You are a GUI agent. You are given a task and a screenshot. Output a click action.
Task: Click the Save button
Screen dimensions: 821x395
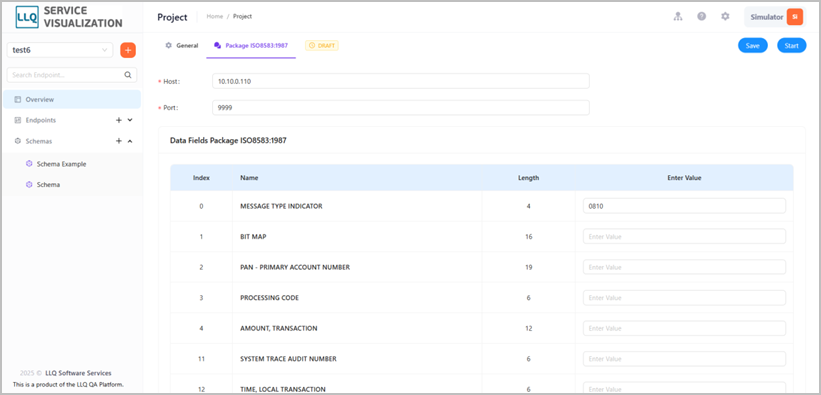[752, 46]
